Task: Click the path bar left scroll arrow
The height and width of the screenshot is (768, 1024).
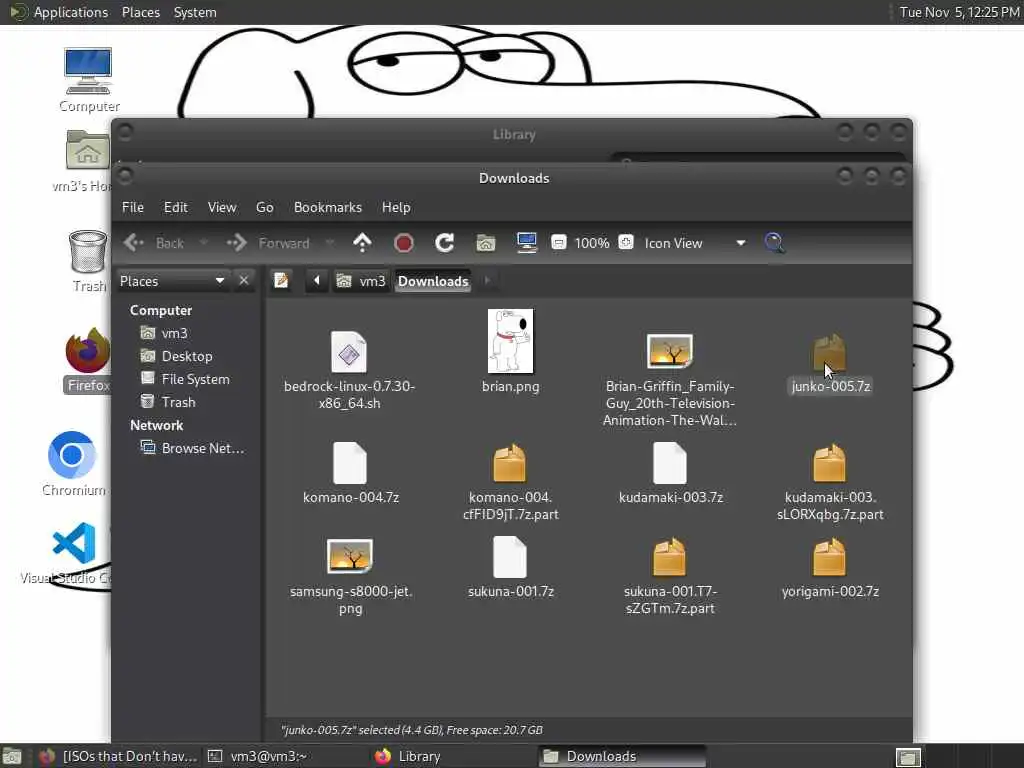Action: (x=317, y=281)
